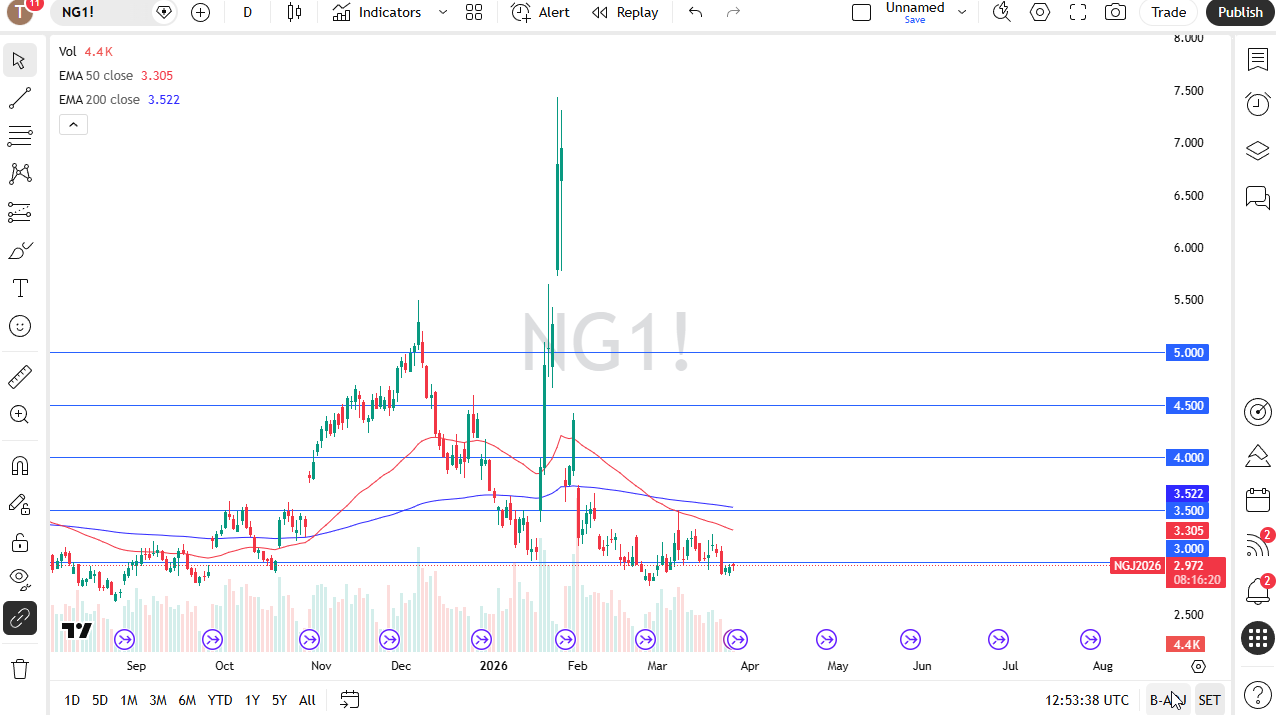
Task: Open candlestick chart style menu
Action: pyautogui.click(x=294, y=12)
